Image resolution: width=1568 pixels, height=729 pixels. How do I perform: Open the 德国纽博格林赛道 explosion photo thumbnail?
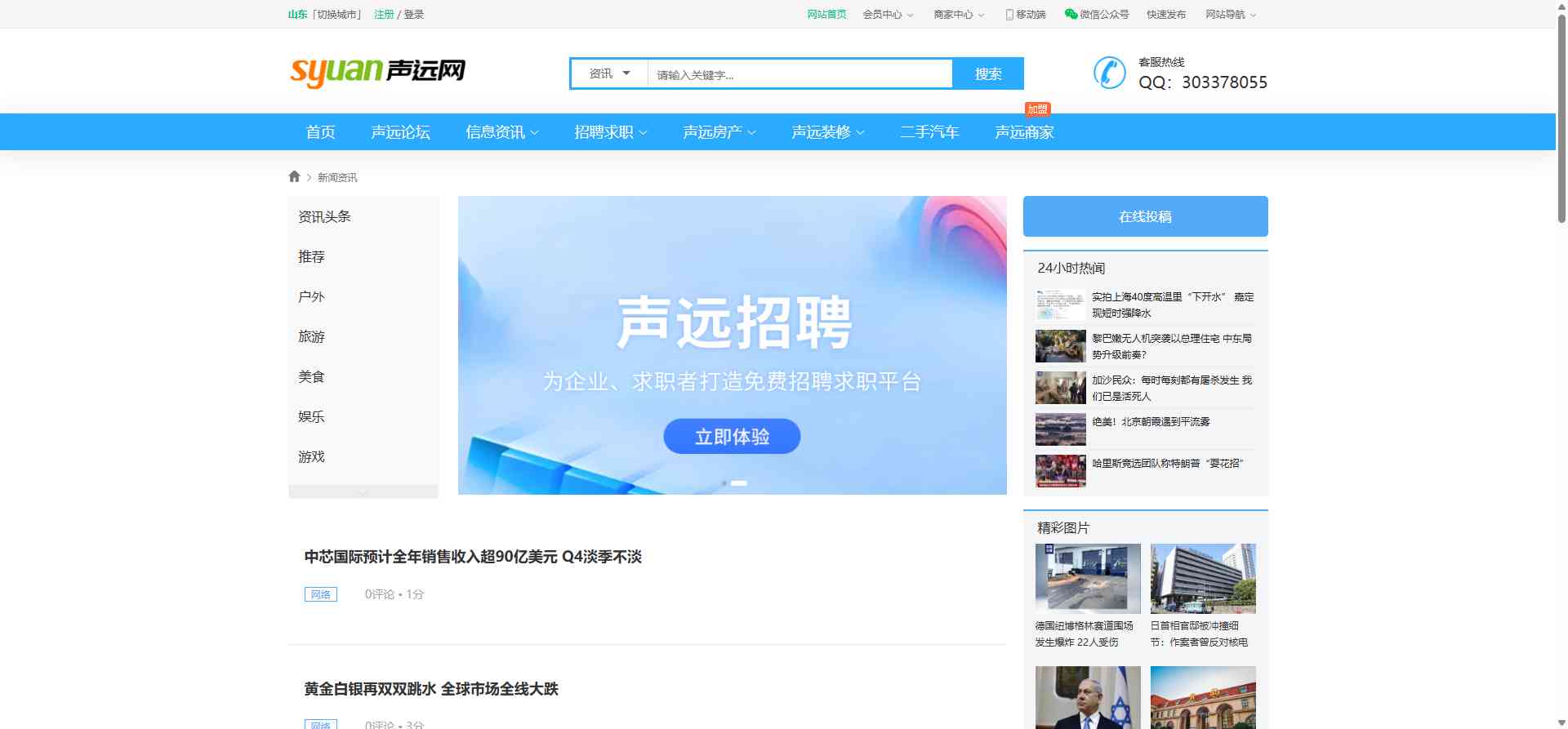[1088, 579]
